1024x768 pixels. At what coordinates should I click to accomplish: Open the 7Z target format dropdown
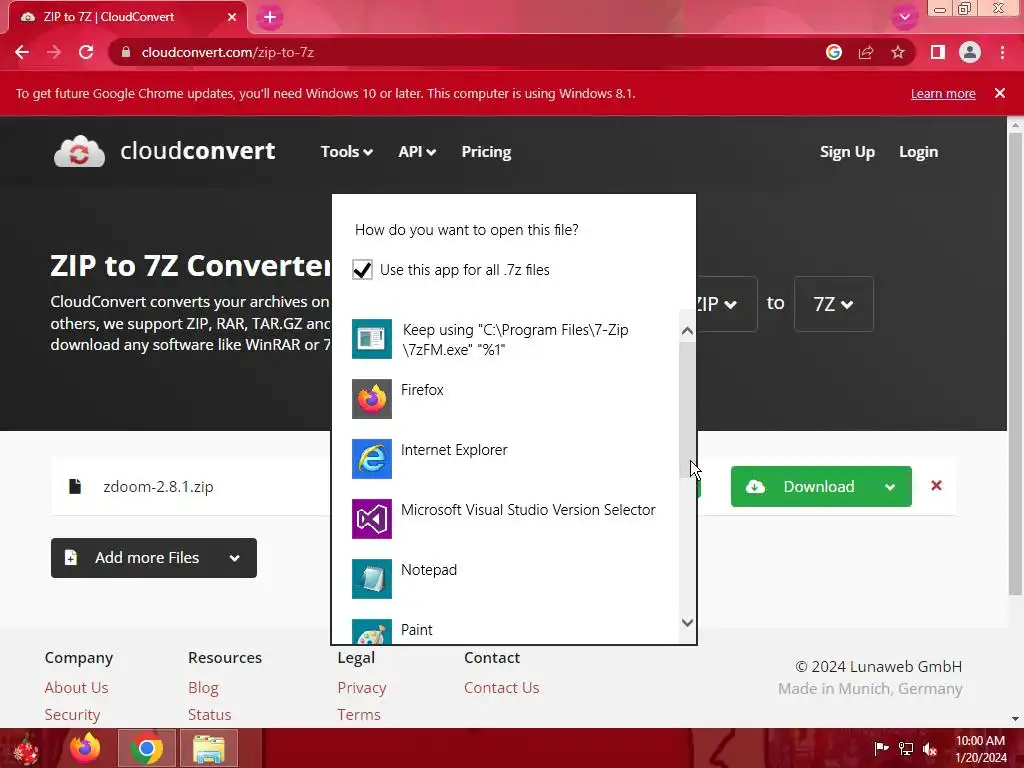point(833,304)
